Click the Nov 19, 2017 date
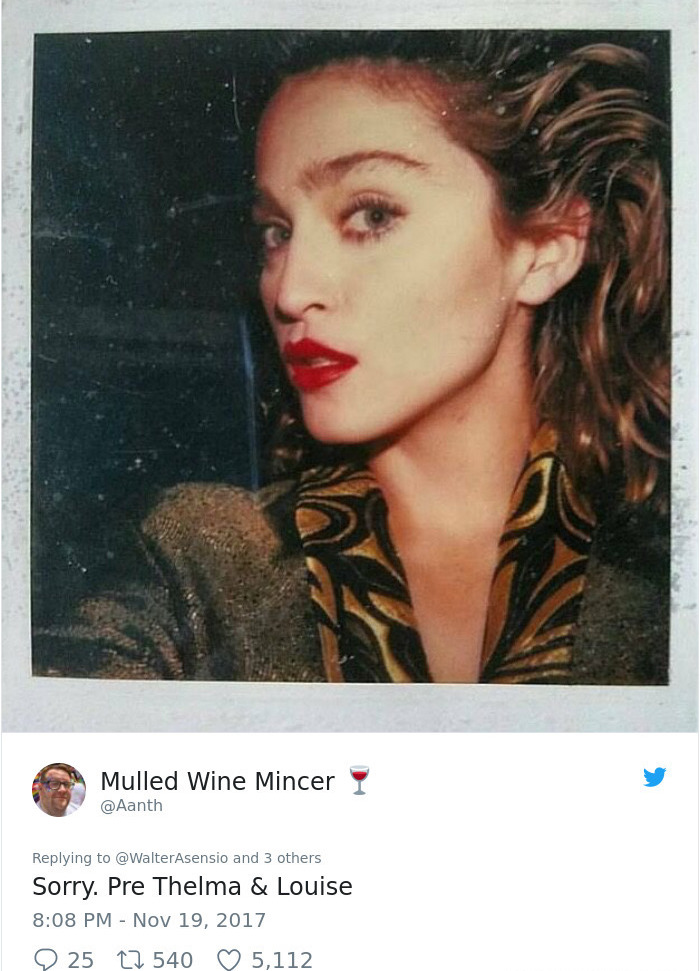This screenshot has width=700, height=971. pyautogui.click(x=199, y=920)
